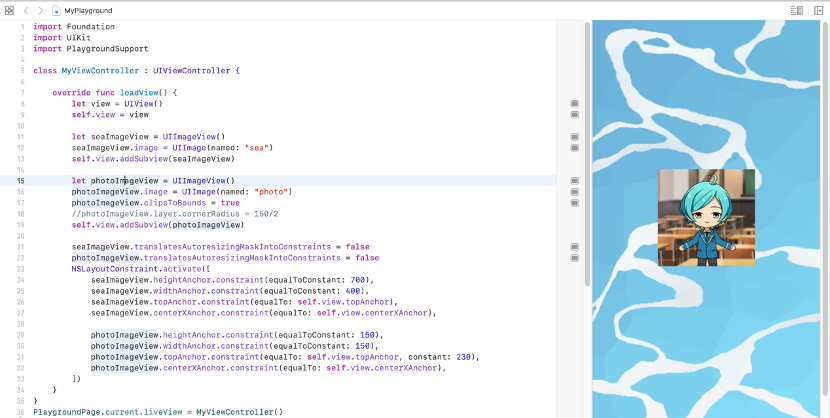Click the commented cornerRadius line 18
This screenshot has height=418, width=830.
(x=175, y=214)
